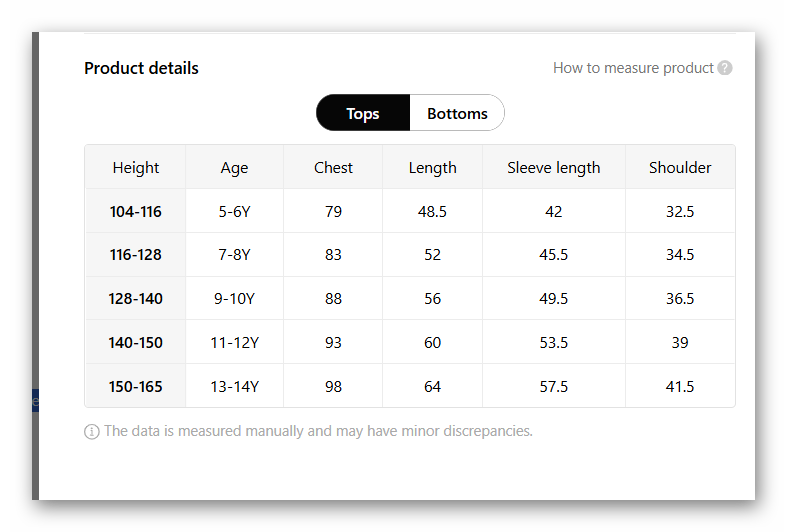Click the Height column header
Screen dimensions: 787x532
pos(136,167)
